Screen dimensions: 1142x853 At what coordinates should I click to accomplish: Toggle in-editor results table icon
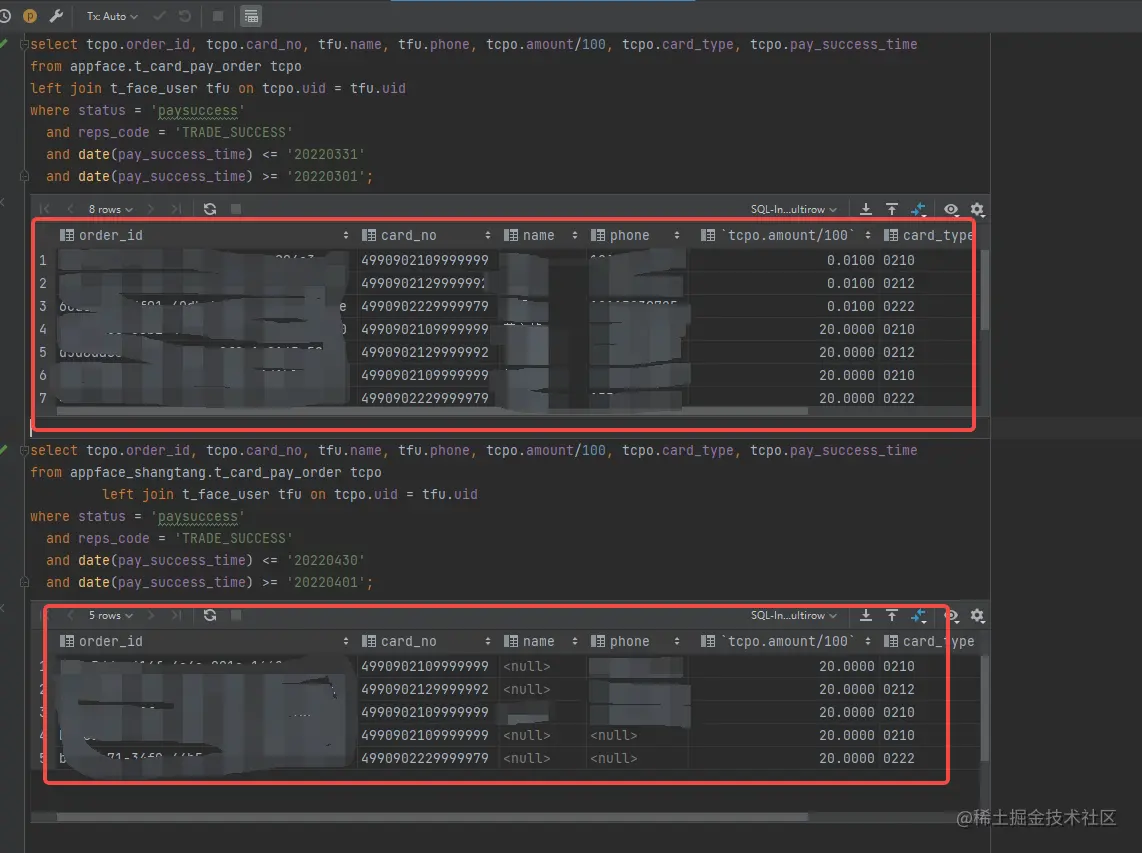(x=251, y=15)
